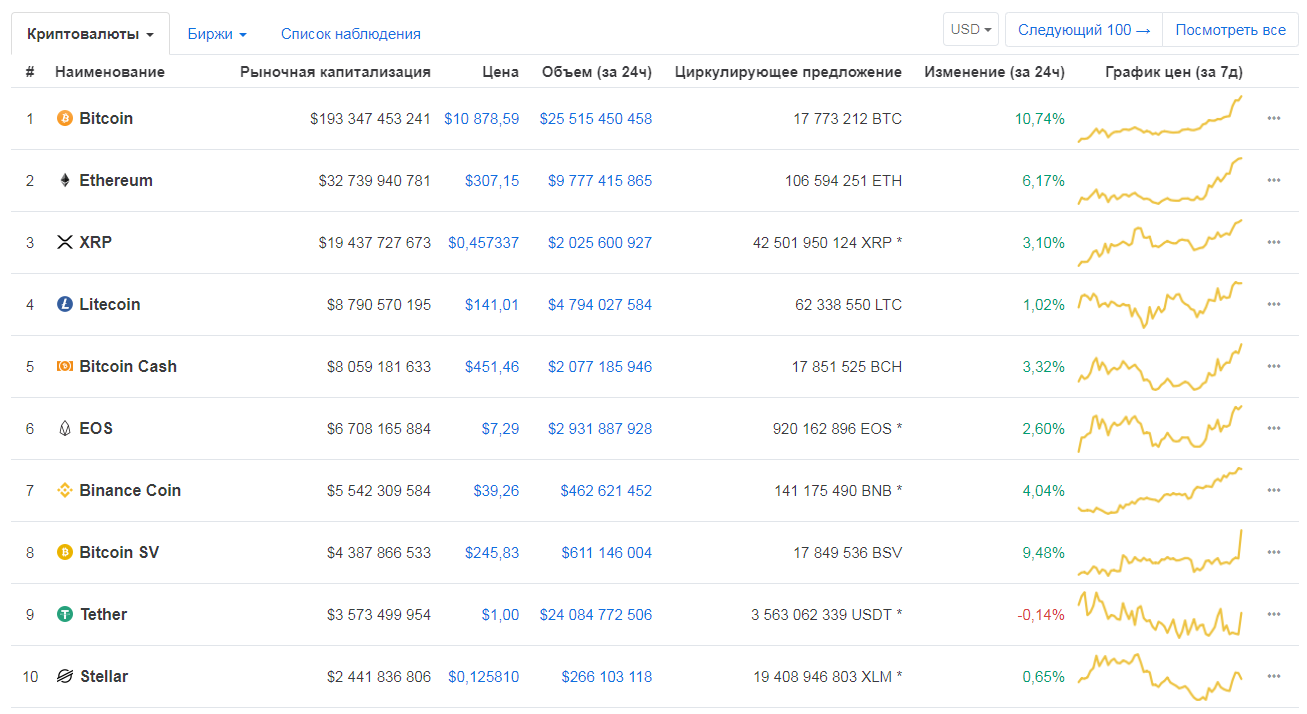This screenshot has height=714, width=1307.
Task: Click the Stellar logo icon
Action: 65,677
